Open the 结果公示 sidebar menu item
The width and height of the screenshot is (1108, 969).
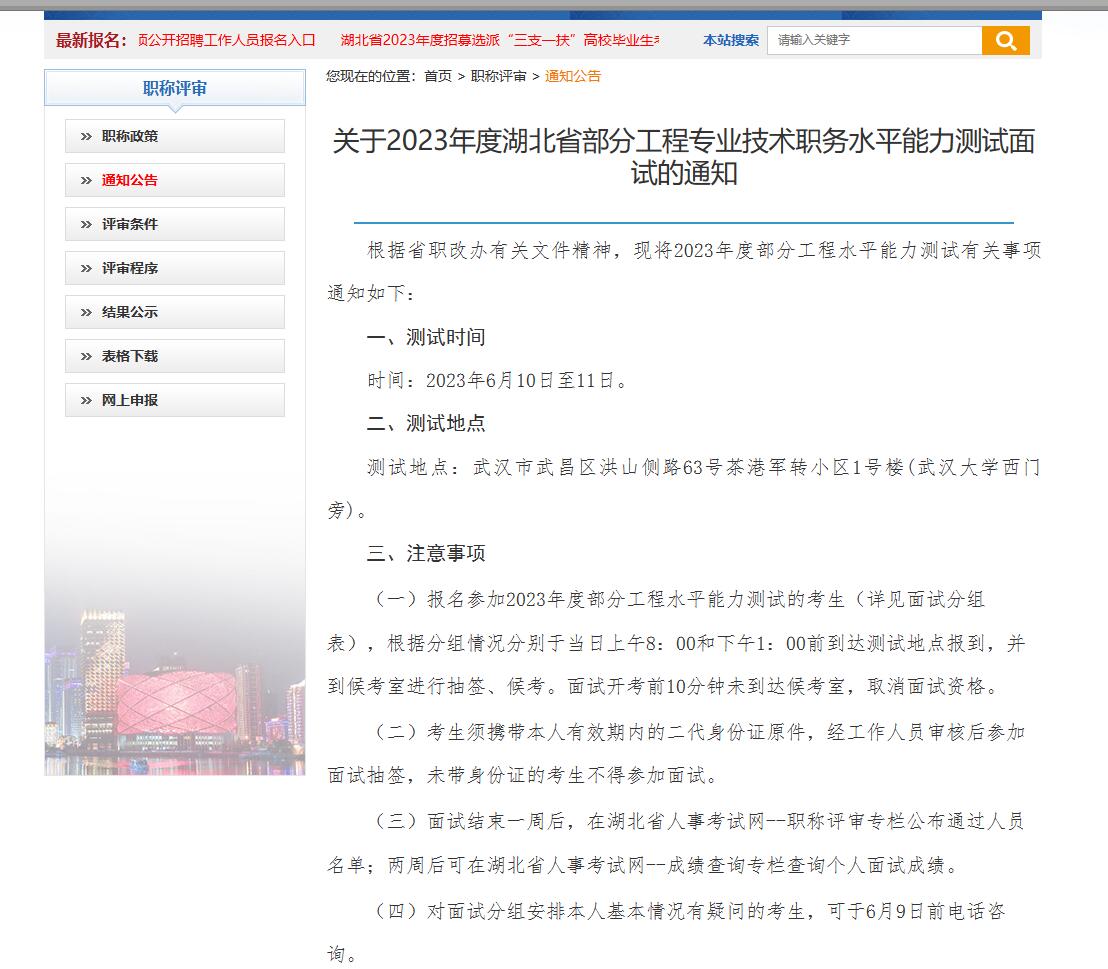pyautogui.click(x=175, y=312)
